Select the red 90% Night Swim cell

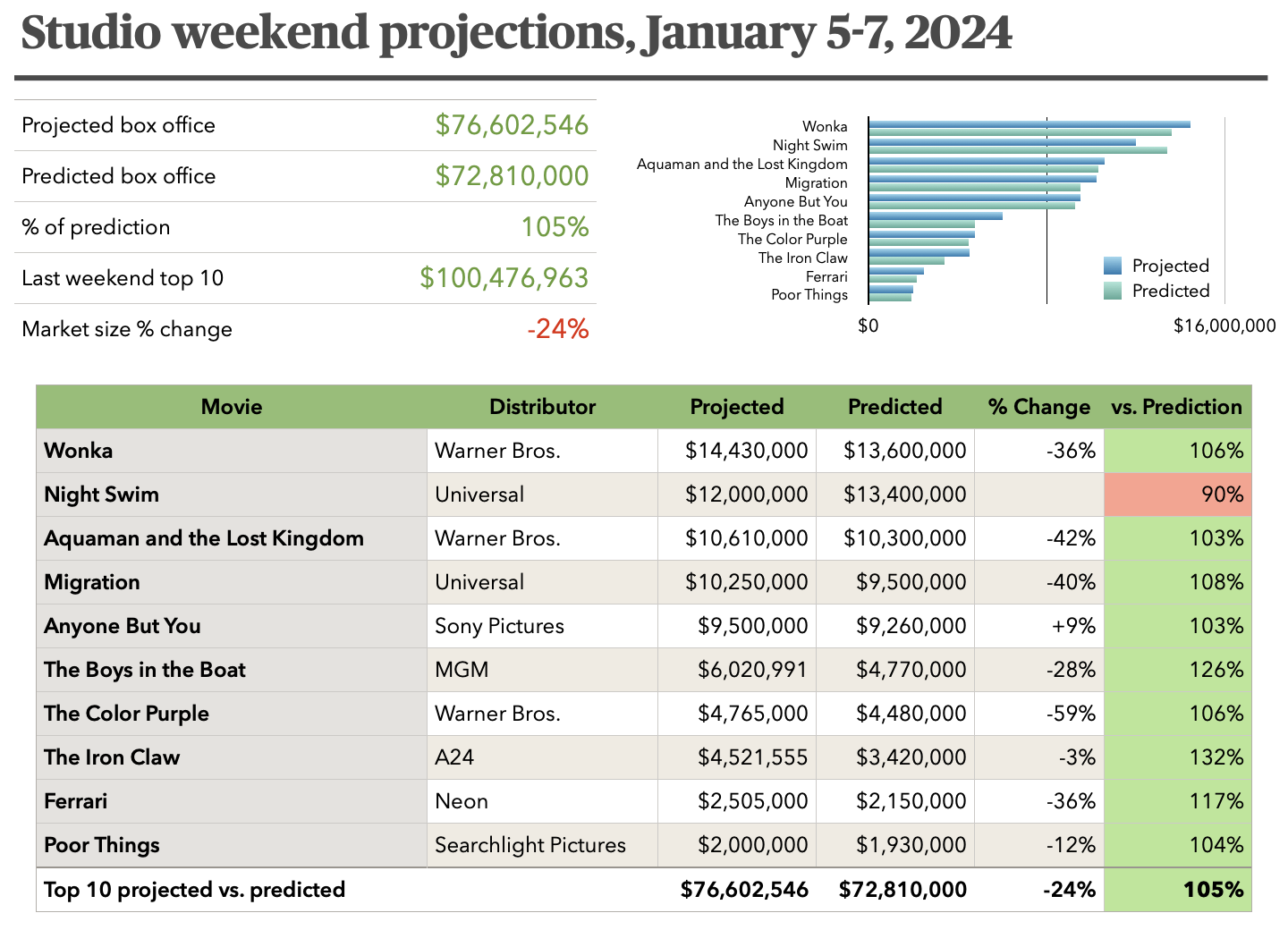click(1178, 495)
